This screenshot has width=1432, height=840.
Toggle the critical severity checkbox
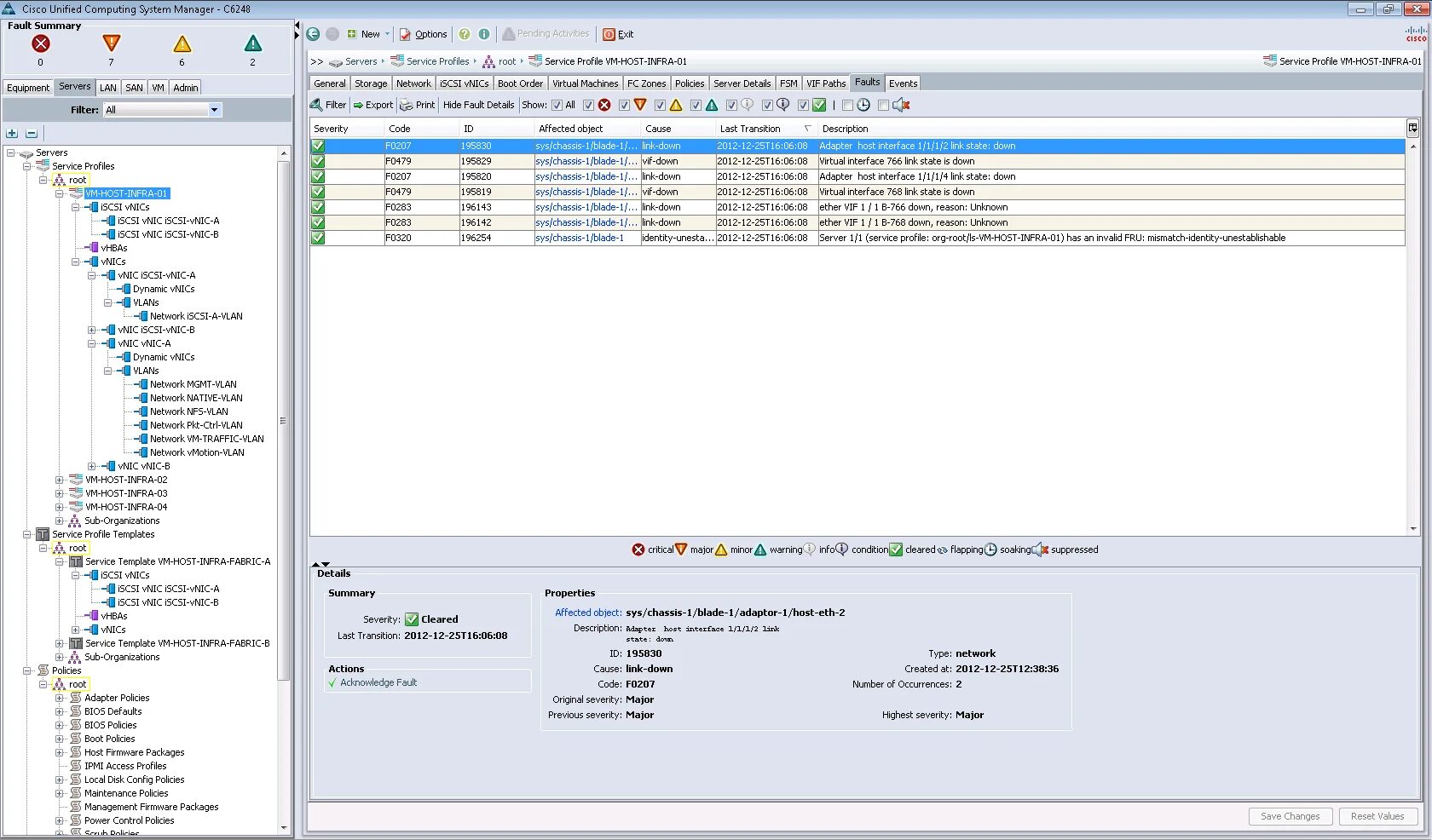(588, 105)
